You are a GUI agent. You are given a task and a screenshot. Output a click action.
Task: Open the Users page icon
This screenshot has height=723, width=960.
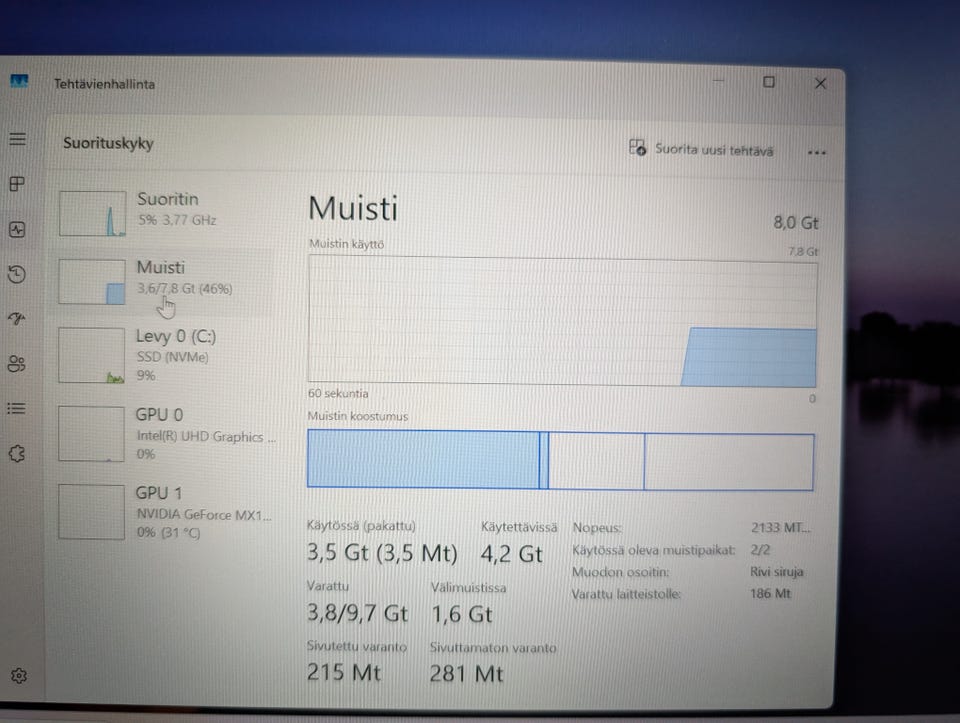click(x=17, y=364)
